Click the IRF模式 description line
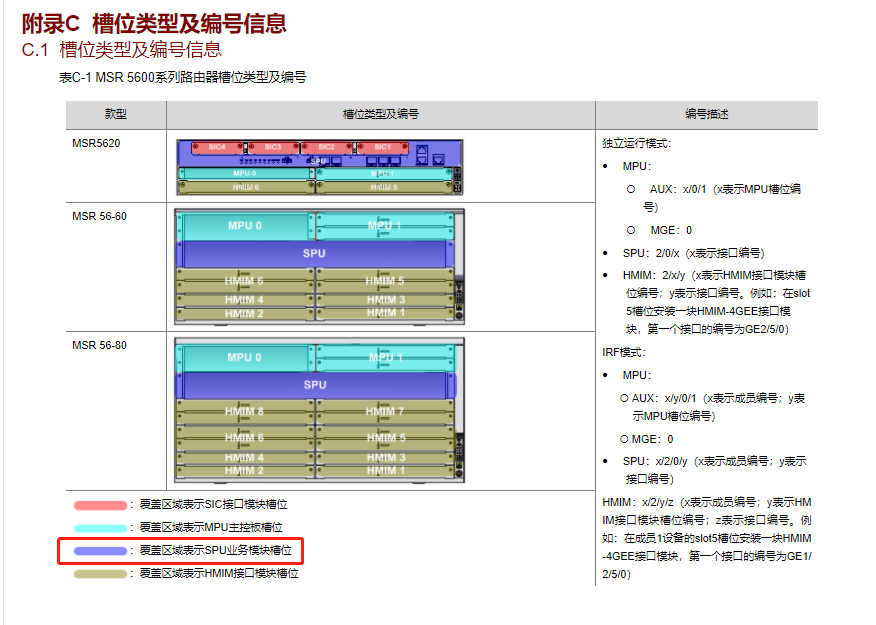 coord(623,352)
